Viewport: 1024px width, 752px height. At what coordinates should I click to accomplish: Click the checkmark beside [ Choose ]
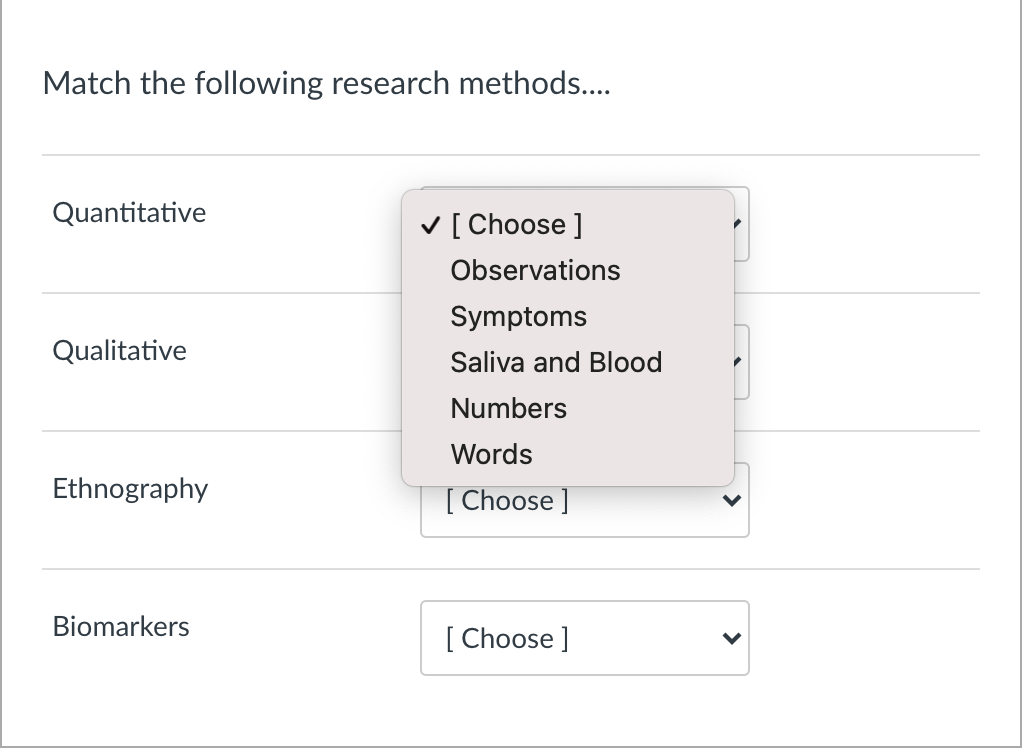point(428,224)
